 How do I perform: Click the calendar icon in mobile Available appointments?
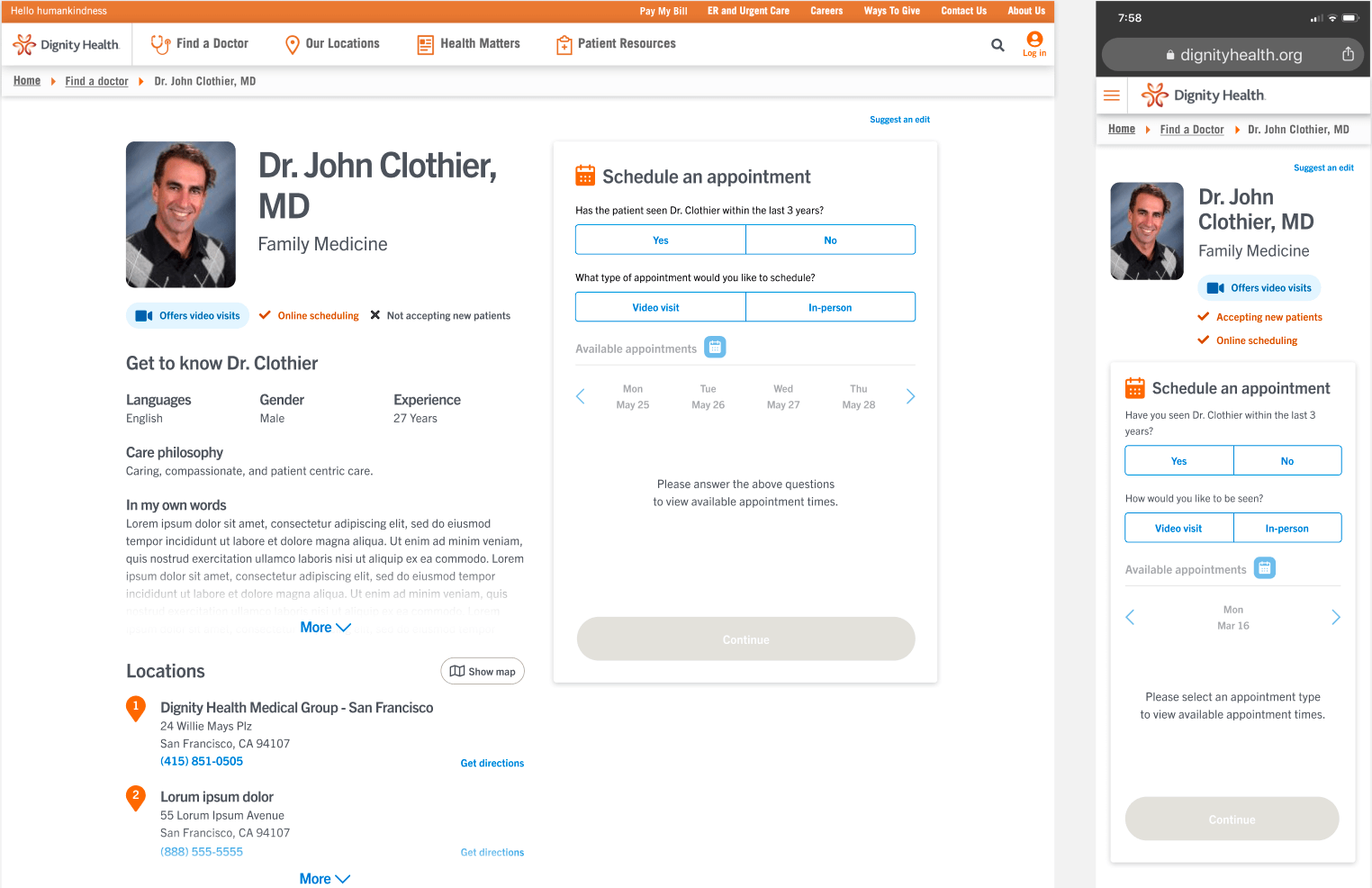pyautogui.click(x=1265, y=568)
